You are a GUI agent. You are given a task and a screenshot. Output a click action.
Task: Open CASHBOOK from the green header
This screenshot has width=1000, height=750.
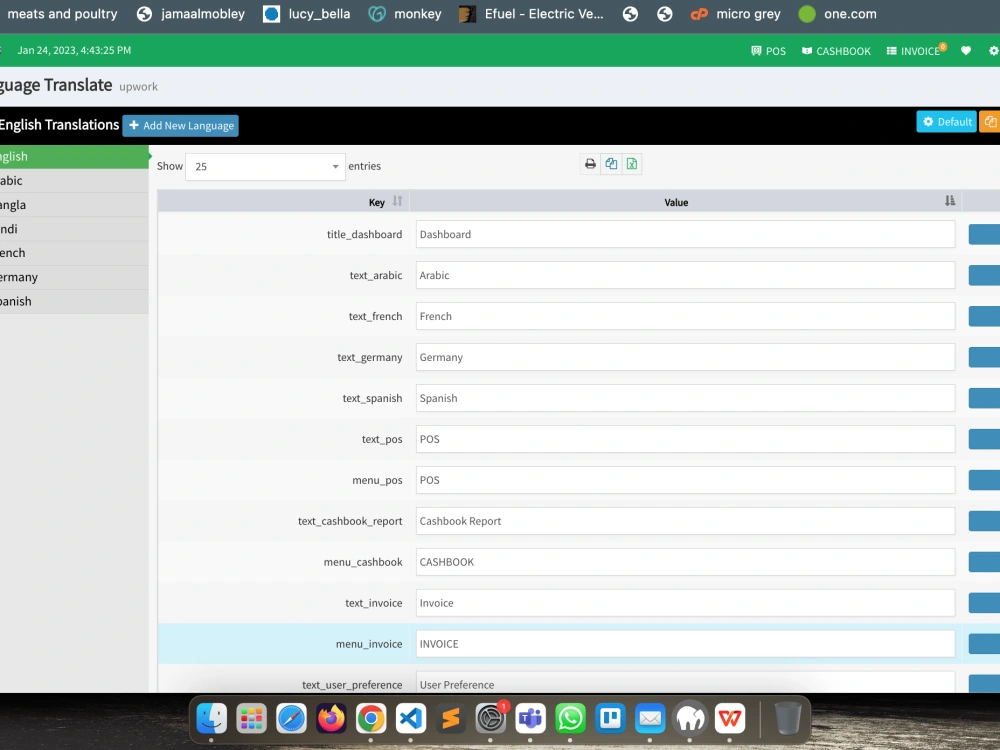point(835,51)
